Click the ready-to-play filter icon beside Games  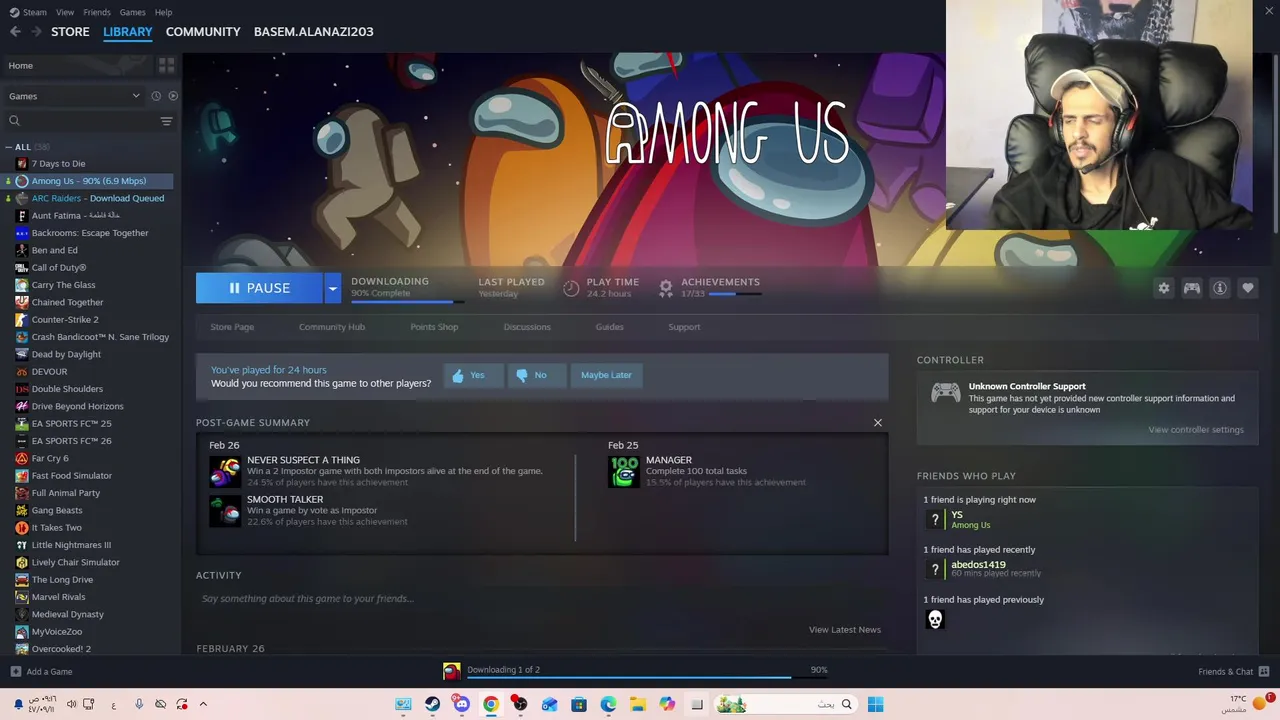click(x=173, y=96)
